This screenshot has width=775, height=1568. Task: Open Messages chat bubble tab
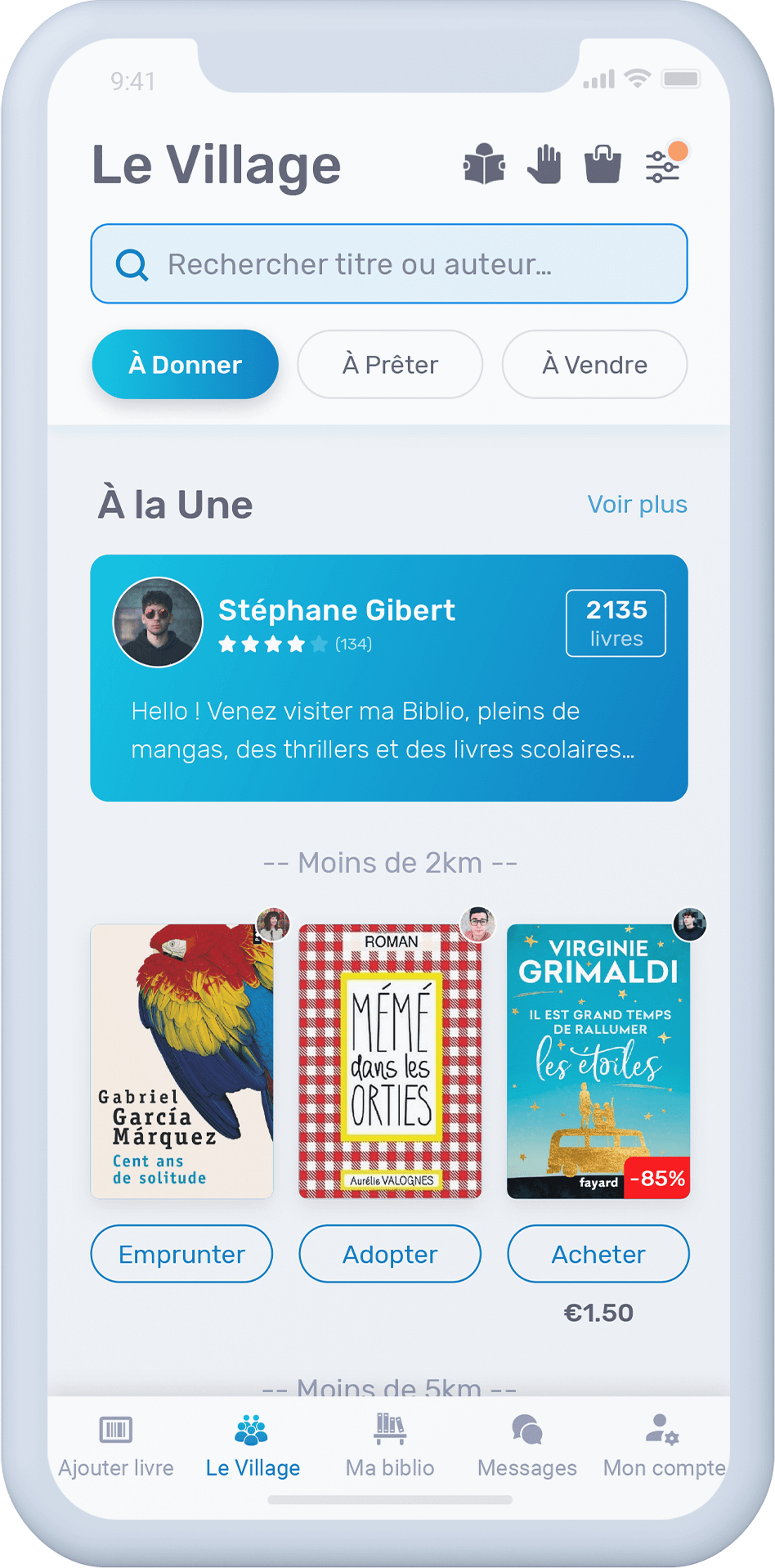point(527,1445)
